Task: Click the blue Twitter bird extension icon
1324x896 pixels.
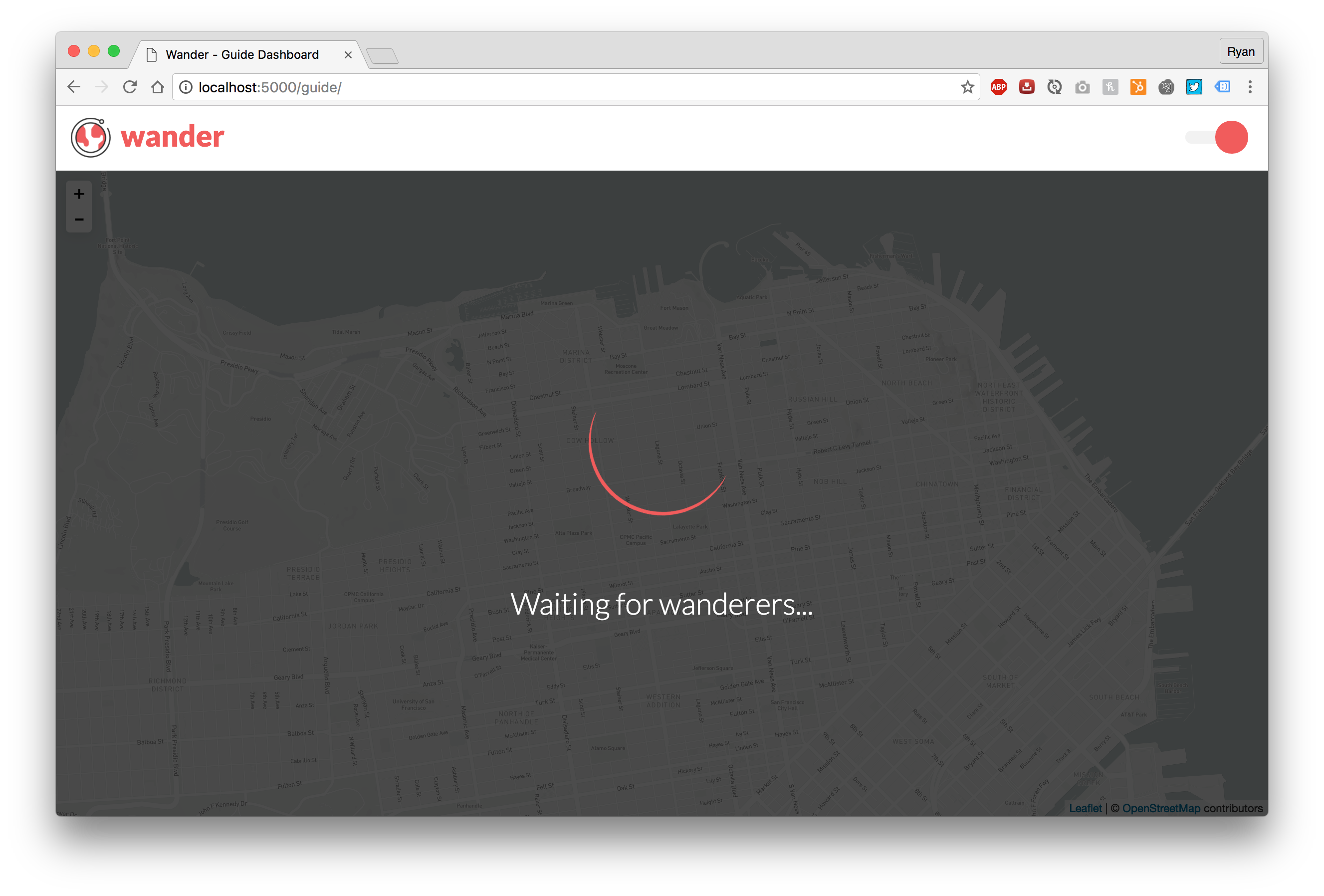Action: [1193, 87]
